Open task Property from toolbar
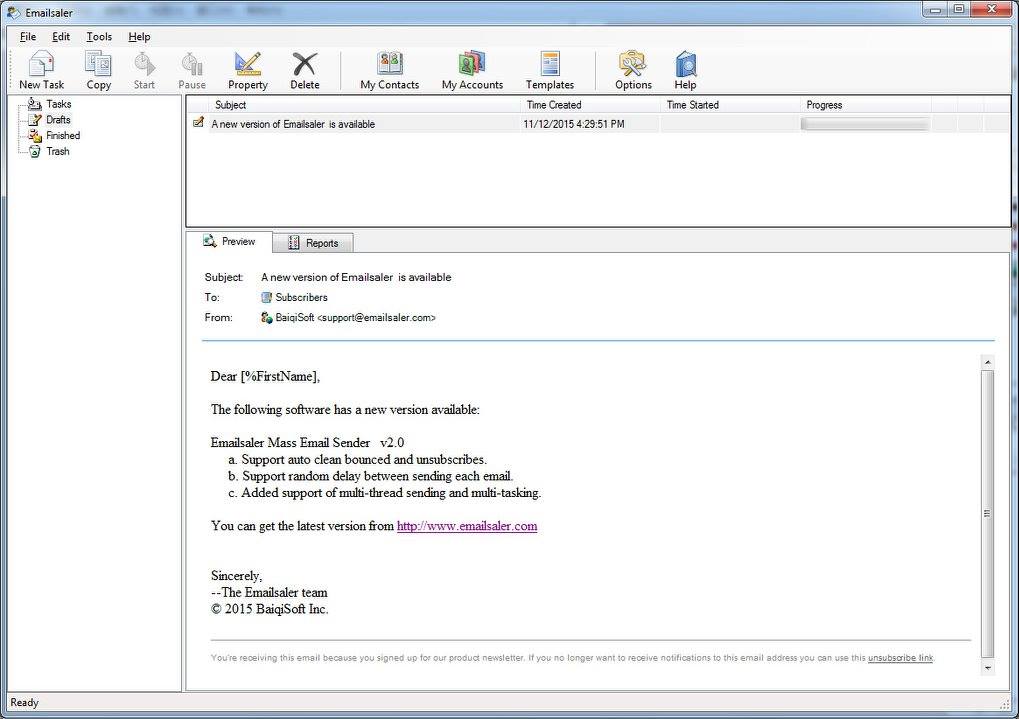Screen dimensions: 1019x719 248,70
